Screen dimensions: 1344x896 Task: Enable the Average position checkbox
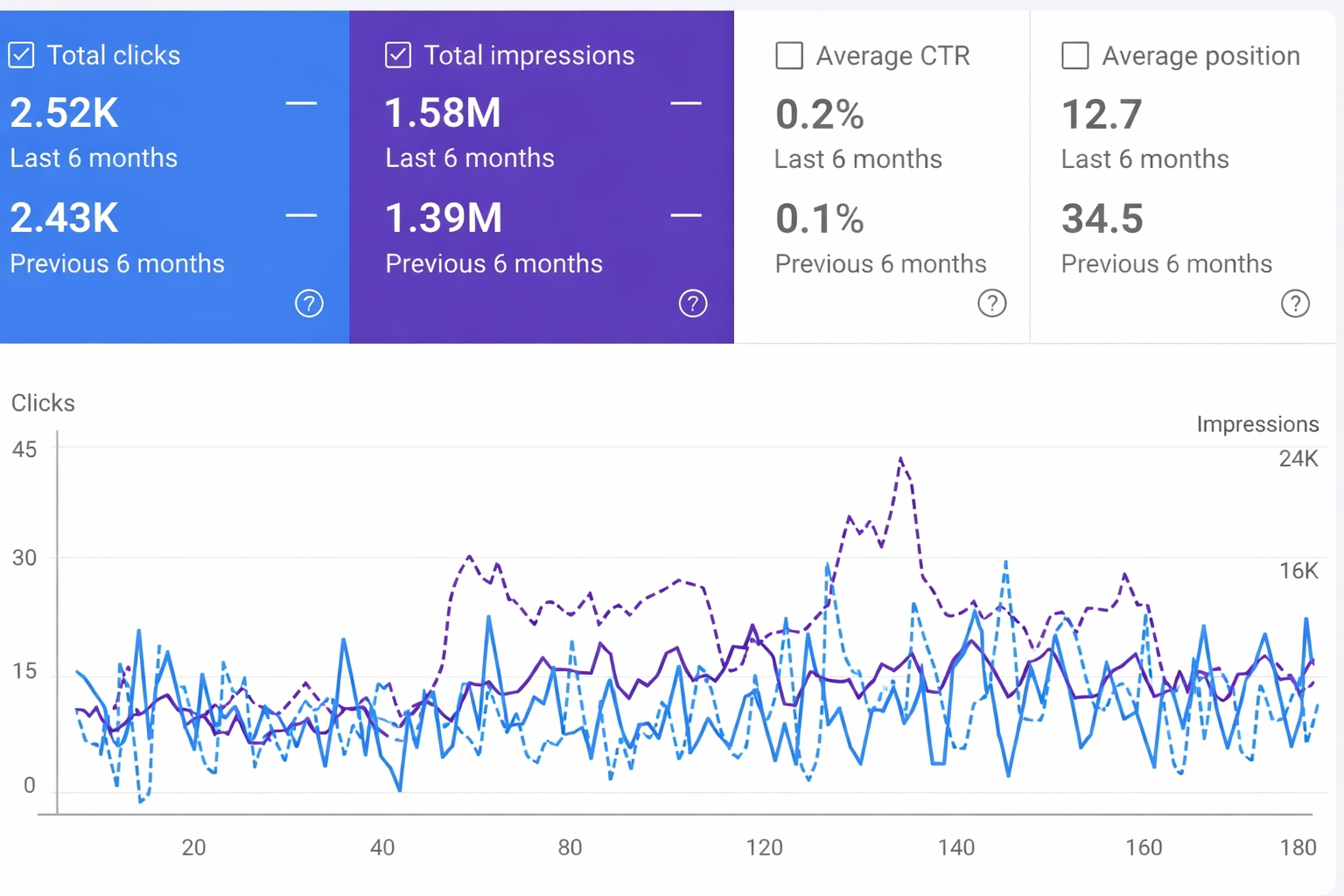click(1074, 56)
